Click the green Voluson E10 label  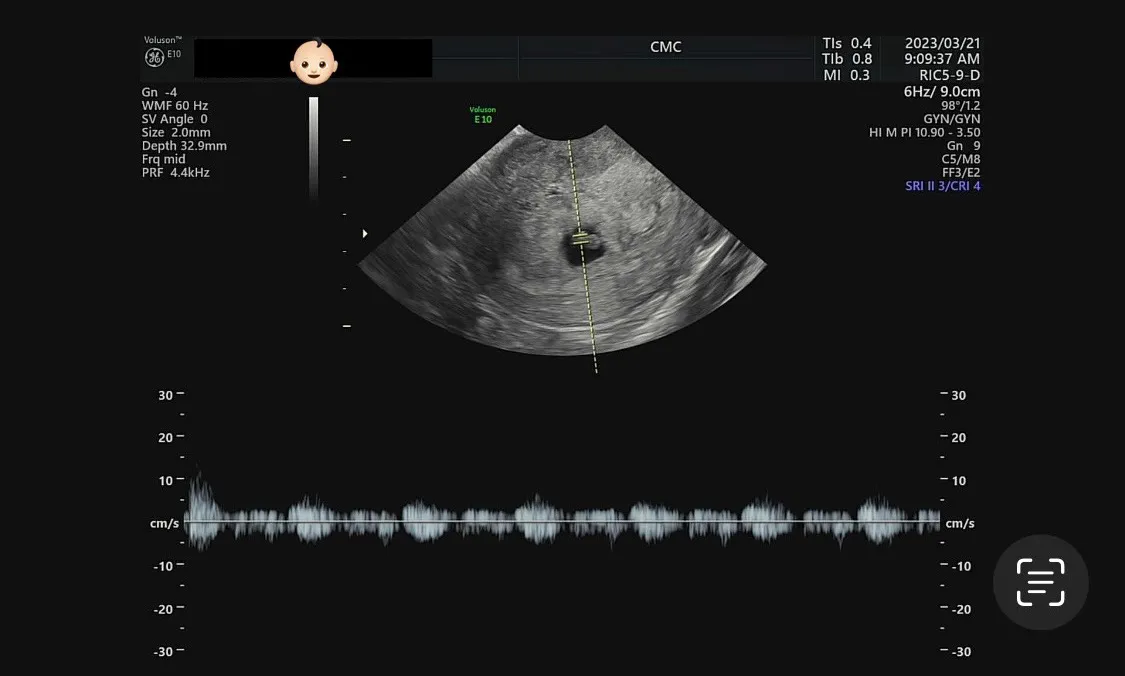pos(483,115)
